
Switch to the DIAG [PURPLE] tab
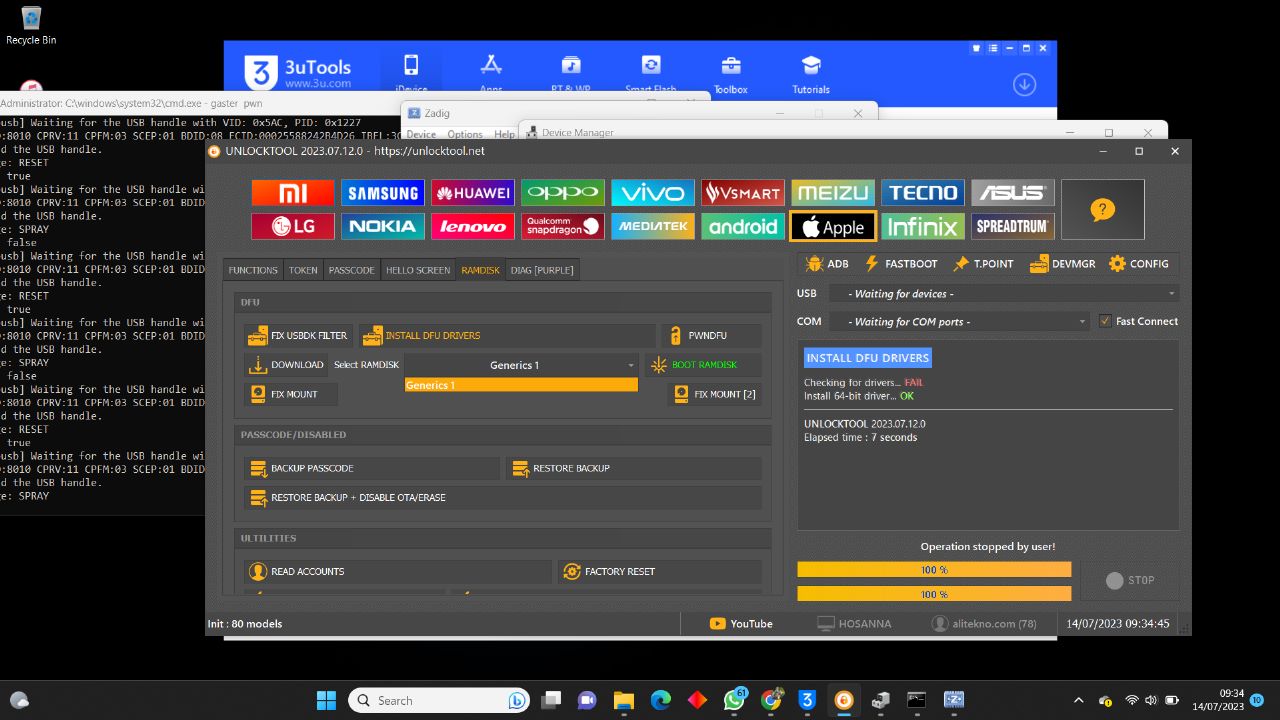[542, 270]
